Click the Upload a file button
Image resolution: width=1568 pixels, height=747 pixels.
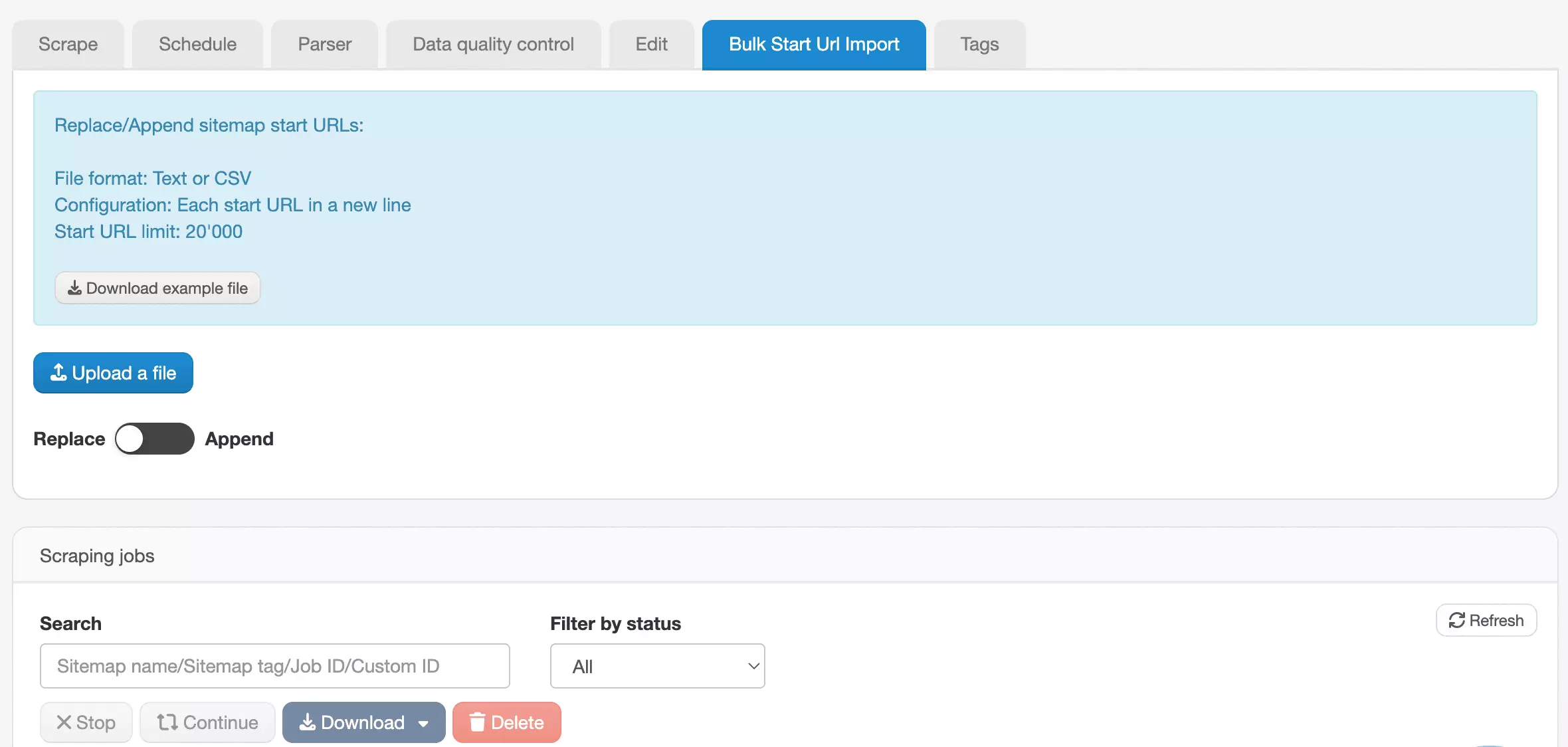(113, 373)
